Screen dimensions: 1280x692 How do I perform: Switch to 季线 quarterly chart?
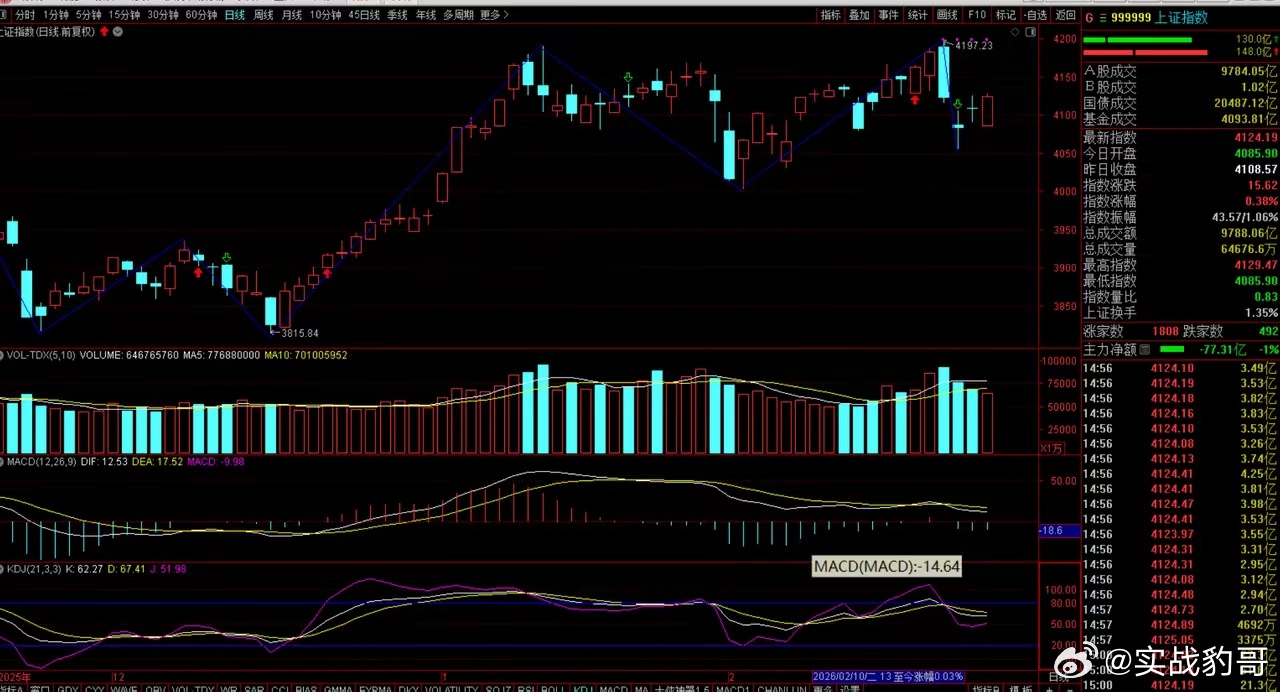click(397, 15)
